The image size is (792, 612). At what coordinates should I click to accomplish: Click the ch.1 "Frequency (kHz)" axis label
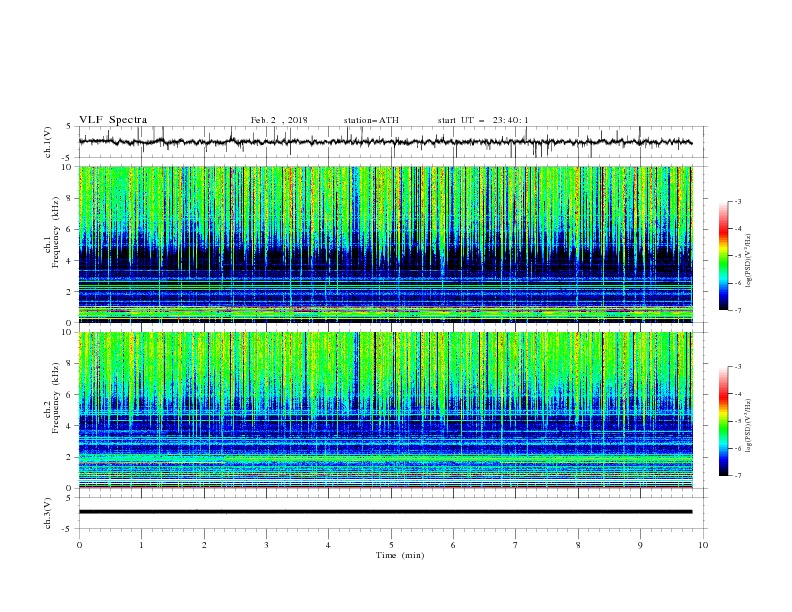(x=55, y=233)
